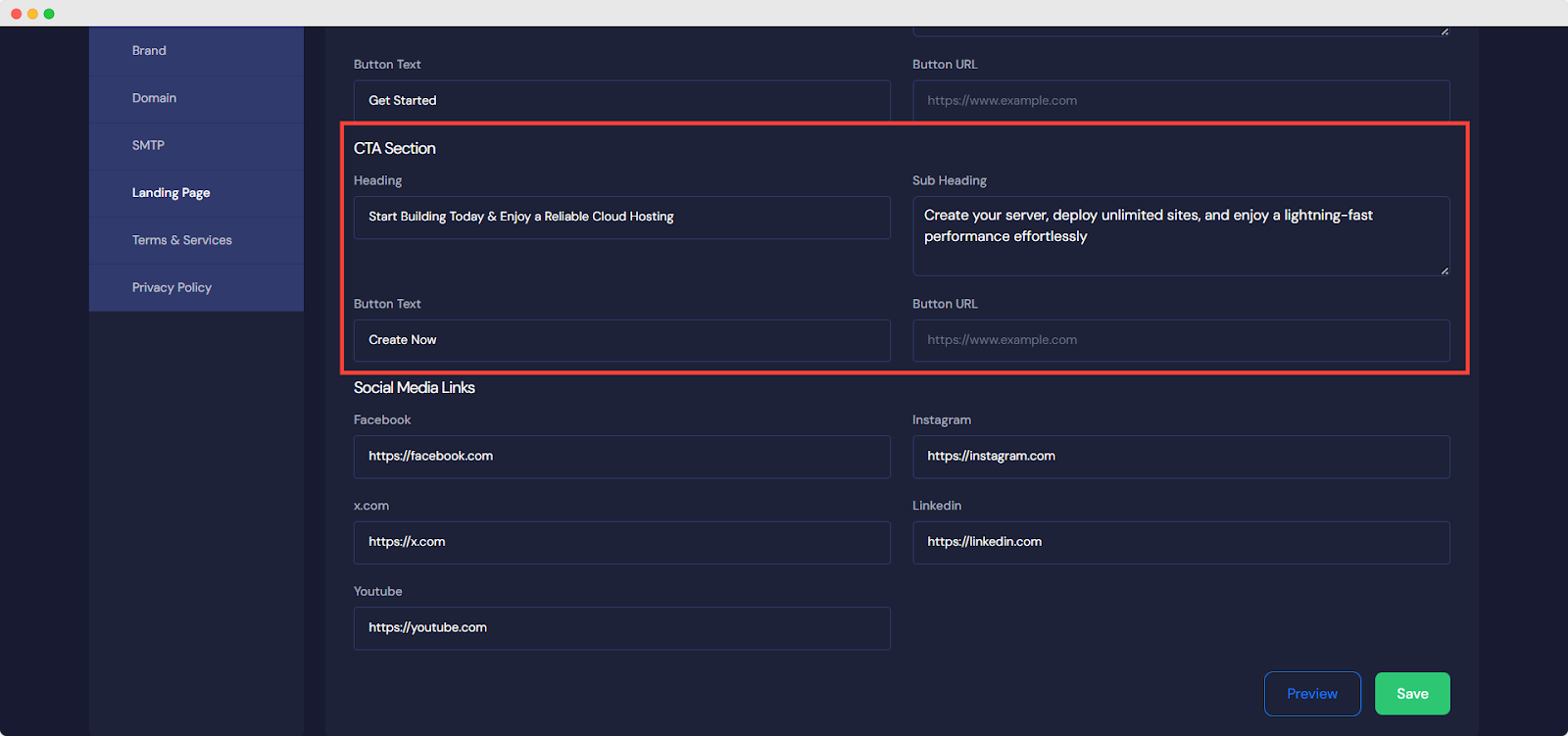Open the Domain settings tab
This screenshot has width=1568, height=736.
pyautogui.click(x=196, y=98)
